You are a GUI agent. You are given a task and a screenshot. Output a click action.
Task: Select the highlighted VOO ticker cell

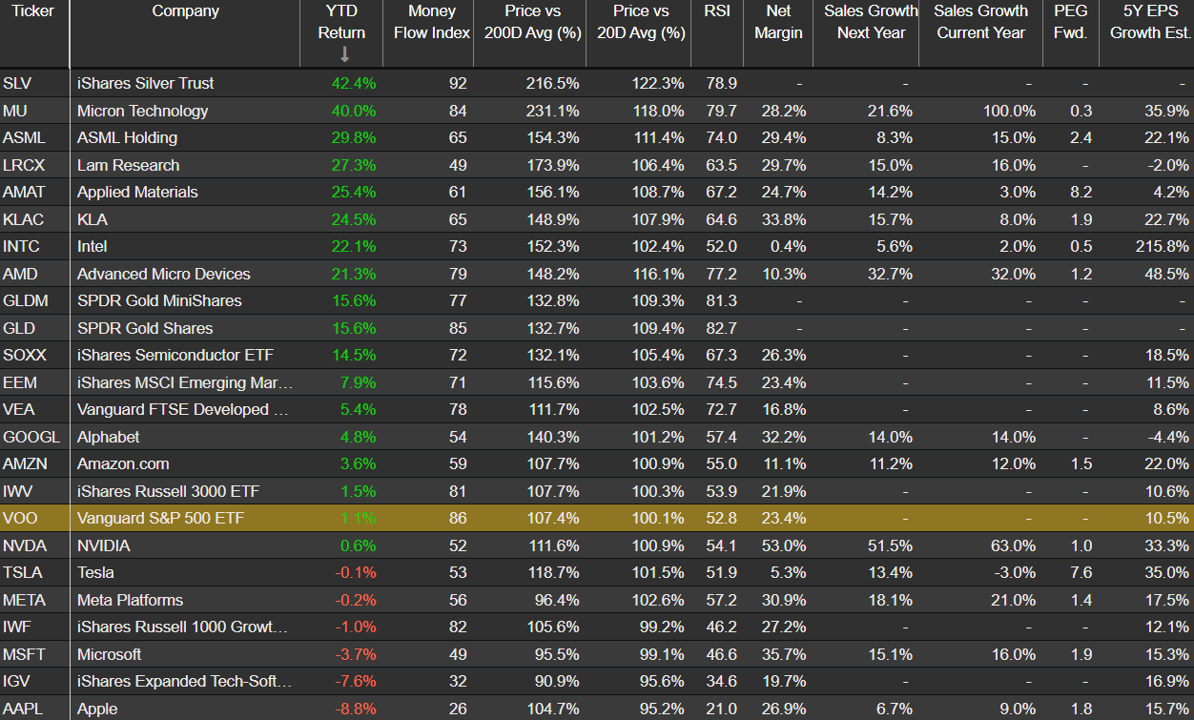(x=20, y=519)
